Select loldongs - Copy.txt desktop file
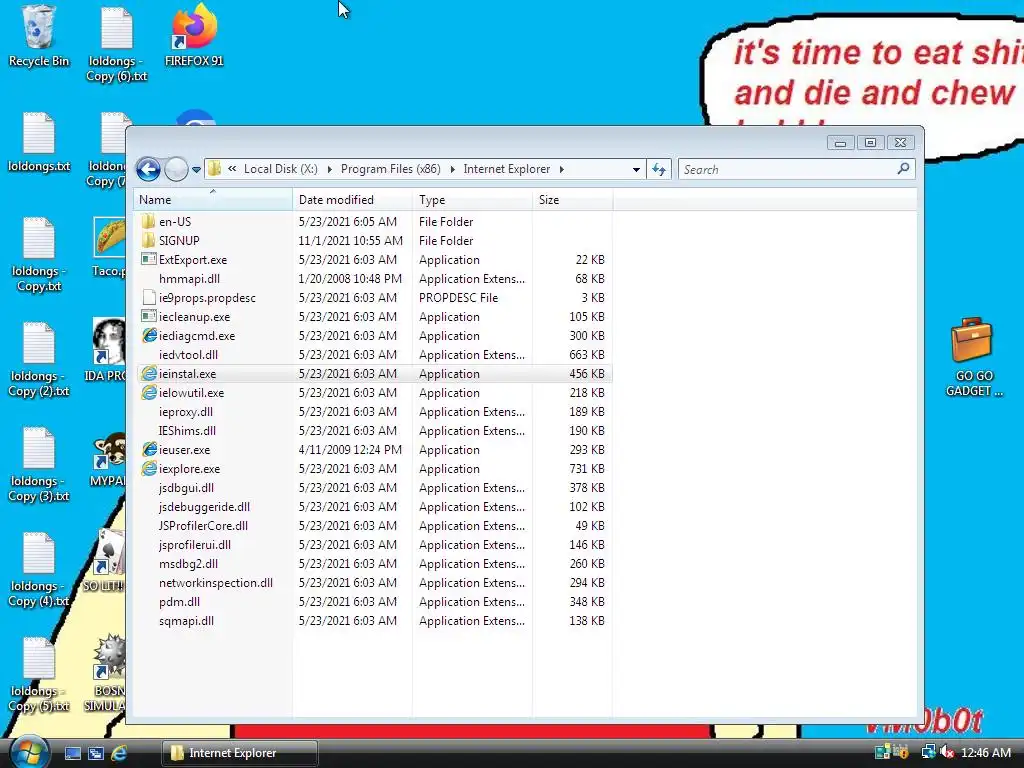 (39, 255)
